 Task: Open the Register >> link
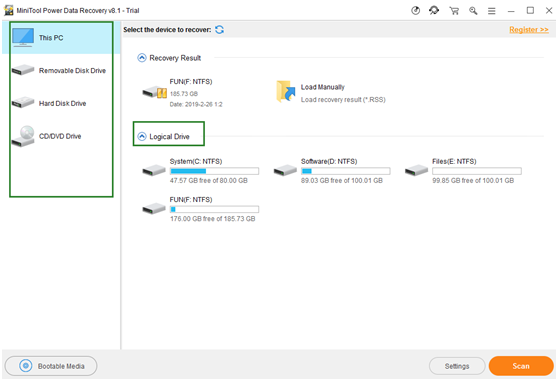529,30
